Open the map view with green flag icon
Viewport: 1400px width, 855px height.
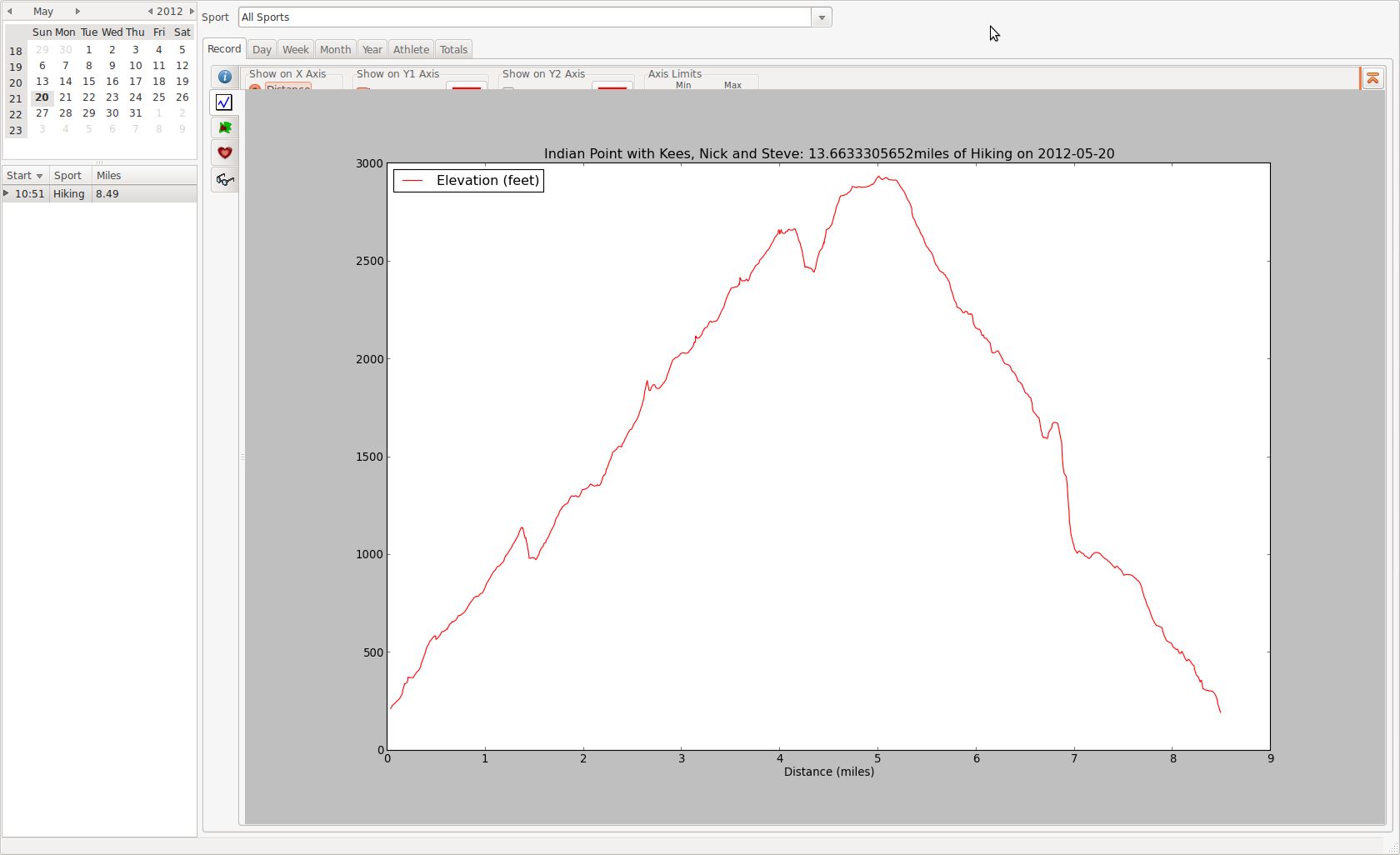[x=224, y=127]
